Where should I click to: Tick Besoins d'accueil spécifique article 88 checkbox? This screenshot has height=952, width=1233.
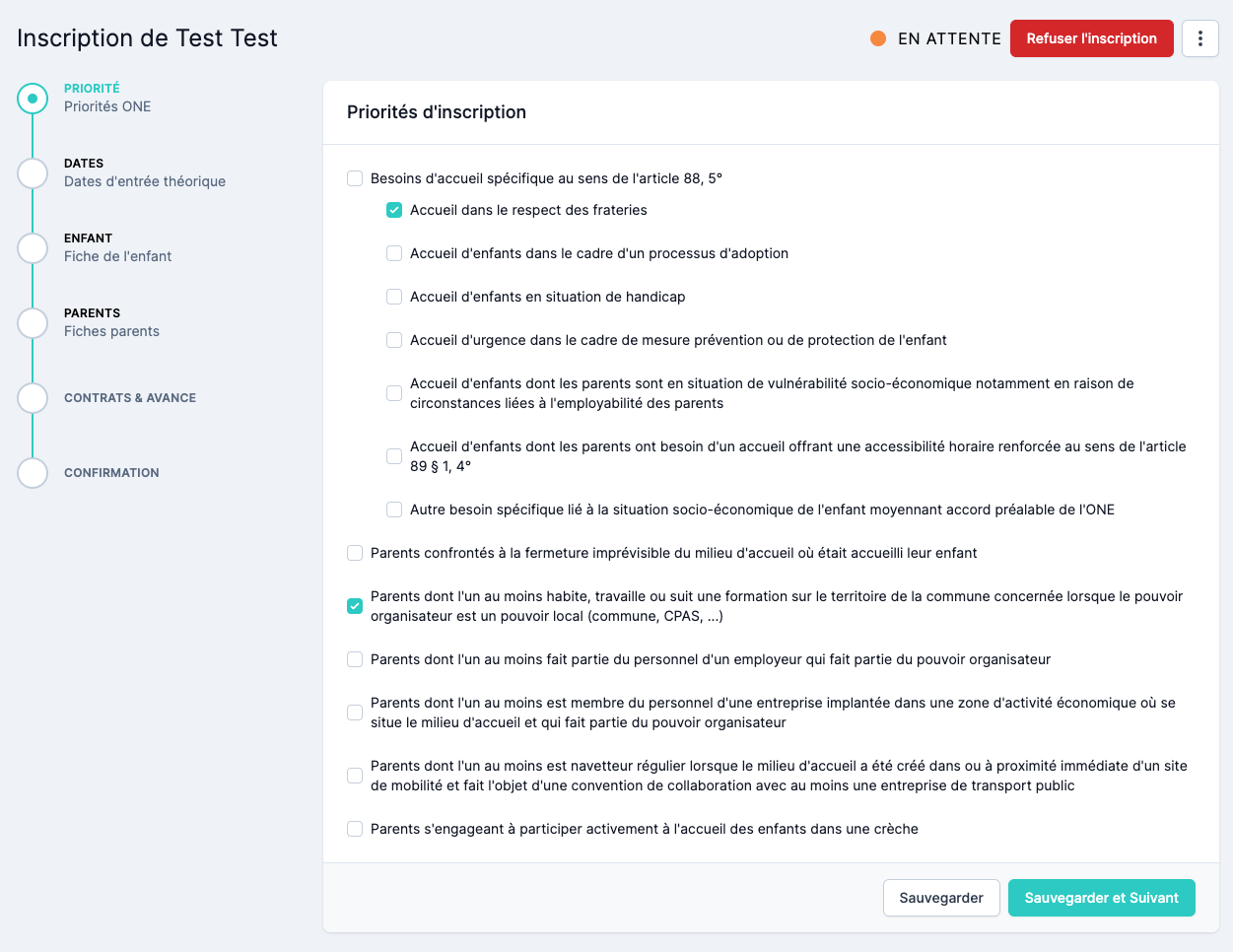coord(355,178)
